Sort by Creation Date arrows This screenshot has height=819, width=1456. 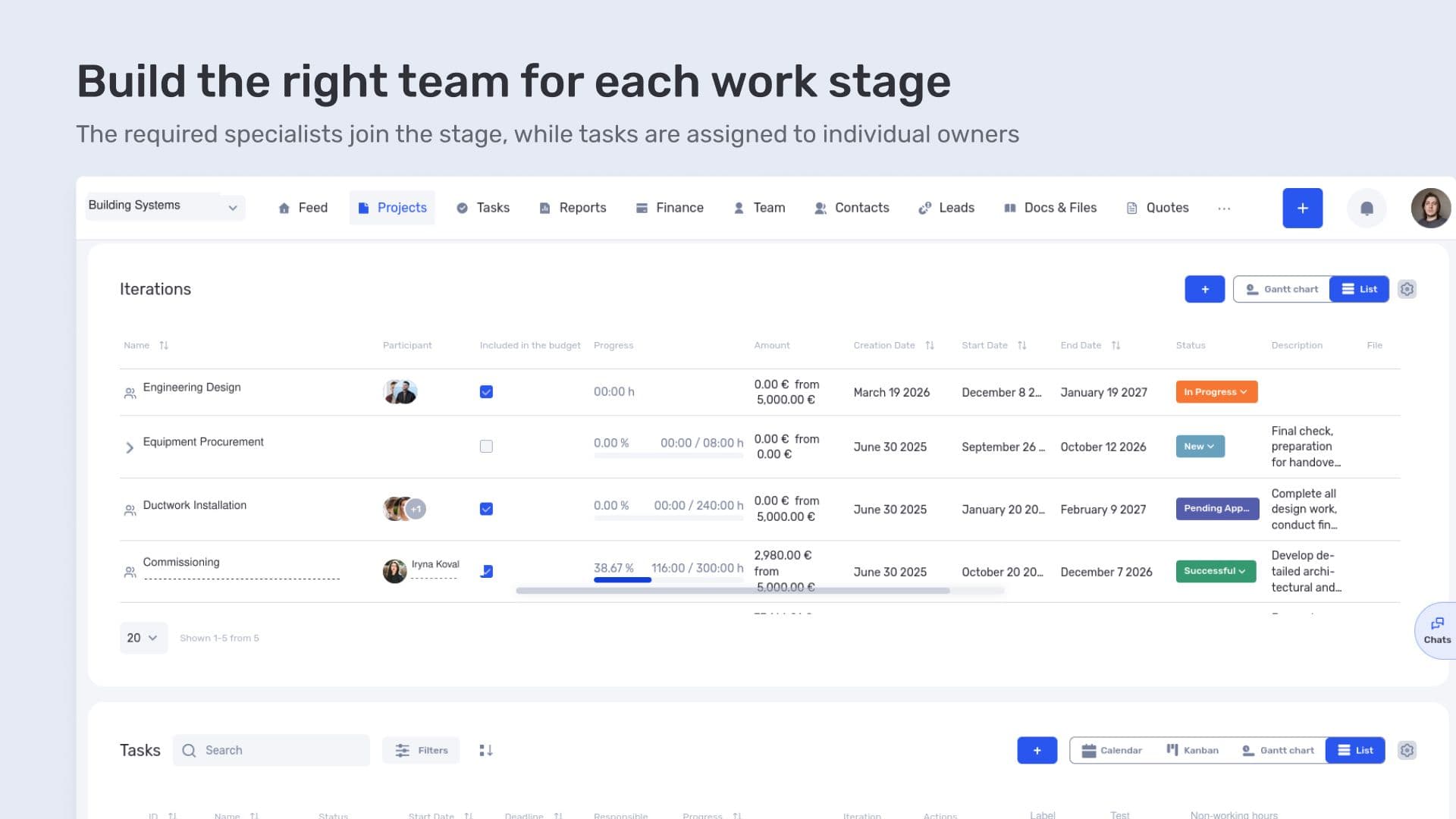coord(930,345)
